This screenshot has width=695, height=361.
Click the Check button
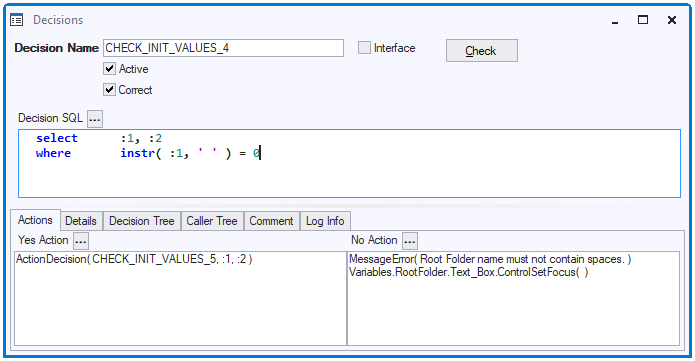[x=481, y=51]
